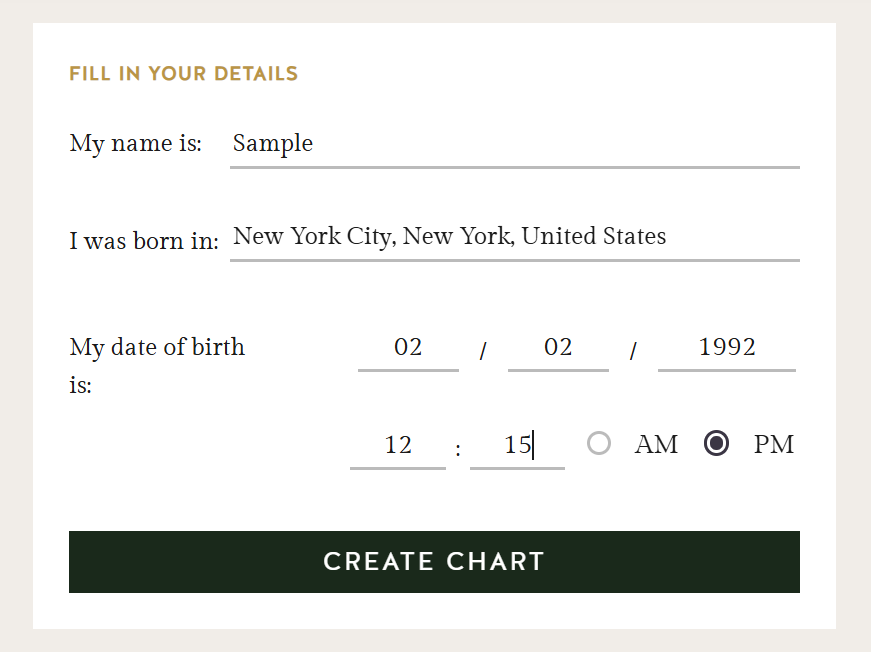
Task: Click the slash between the two 02 fields
Action: 483,350
